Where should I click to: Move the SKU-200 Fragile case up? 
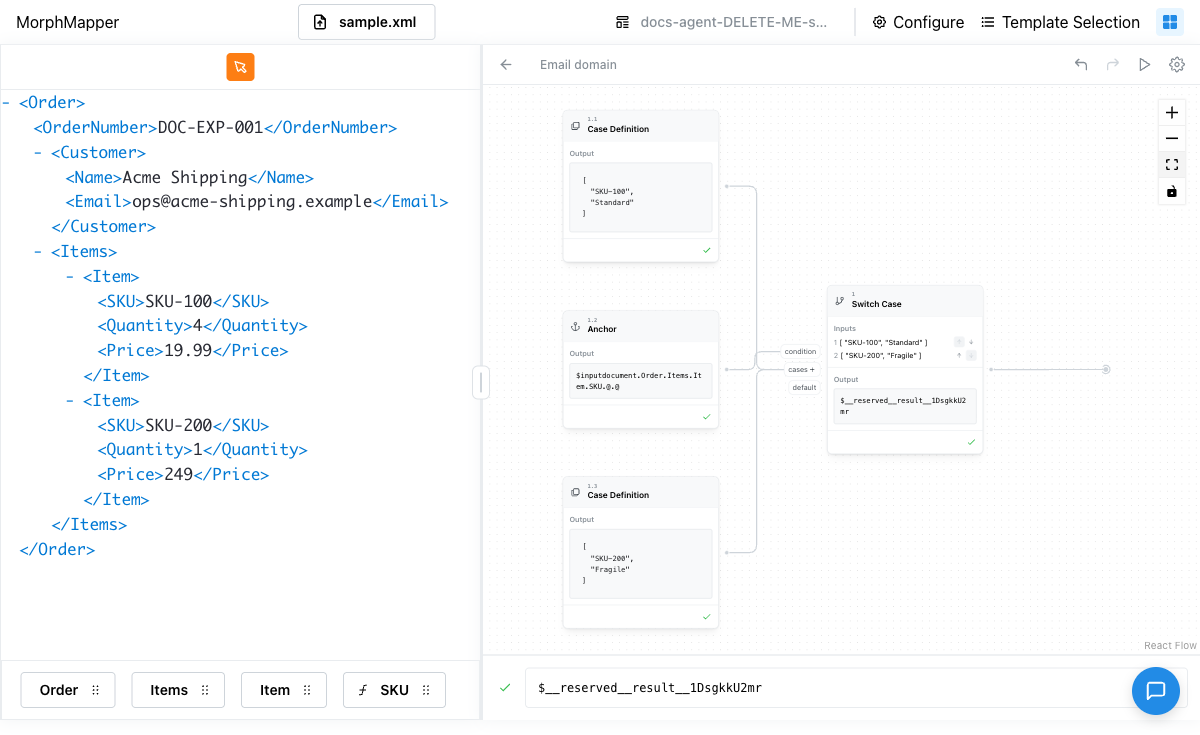(959, 355)
